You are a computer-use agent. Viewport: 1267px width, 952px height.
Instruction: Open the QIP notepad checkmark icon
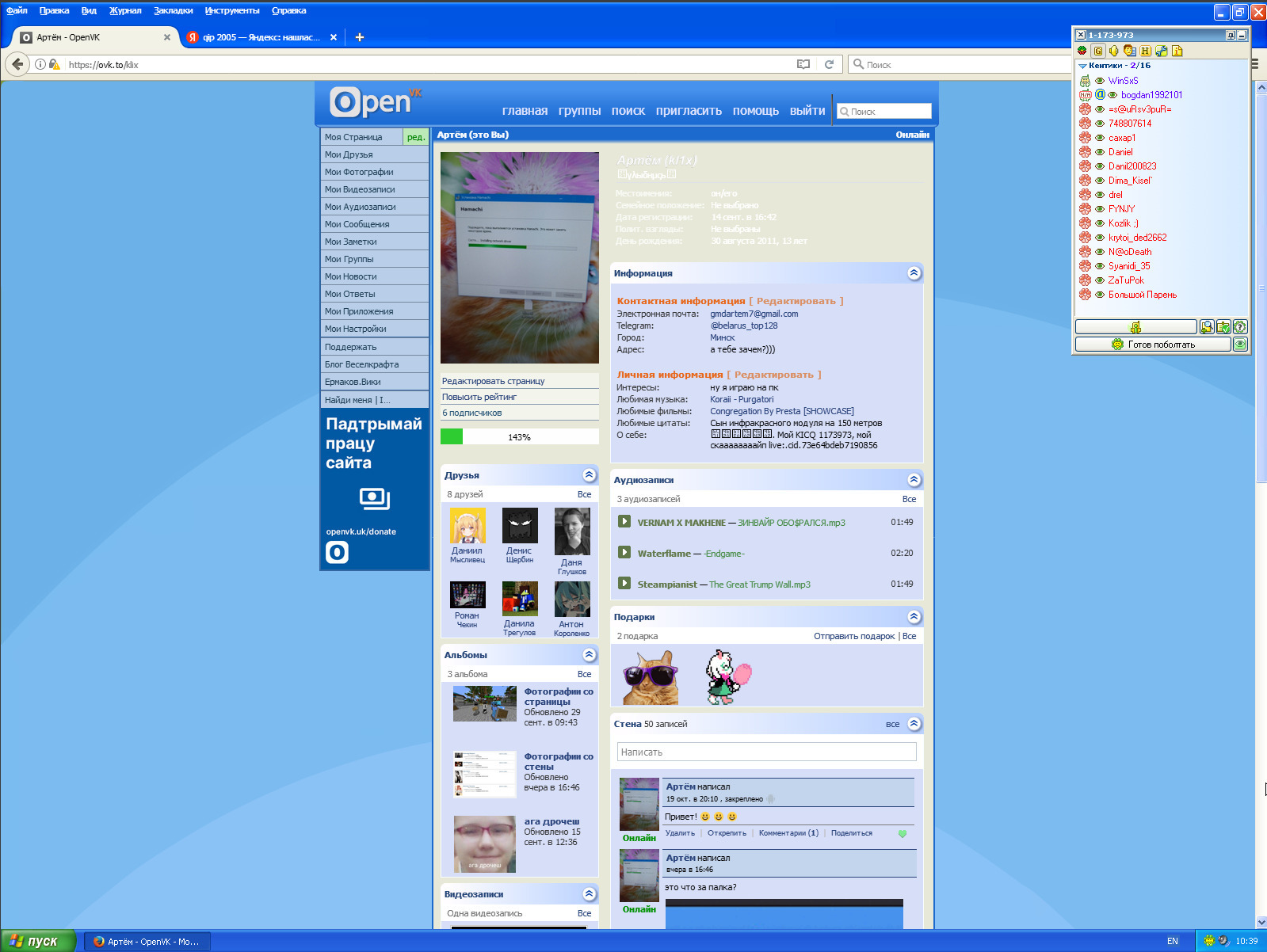click(1223, 327)
